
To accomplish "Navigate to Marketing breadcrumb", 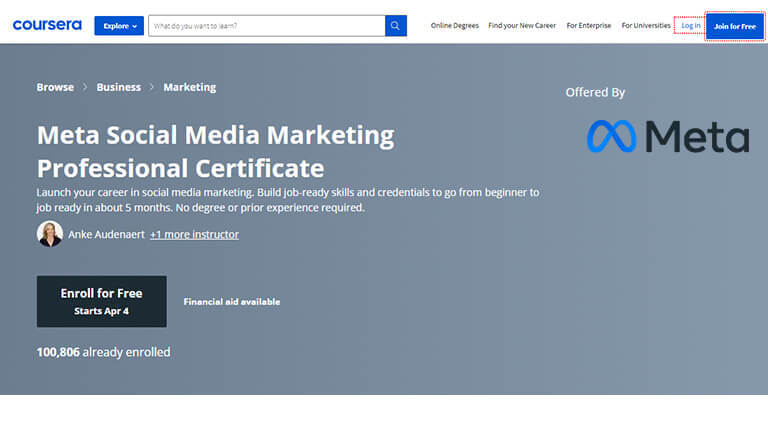I will coord(190,87).
